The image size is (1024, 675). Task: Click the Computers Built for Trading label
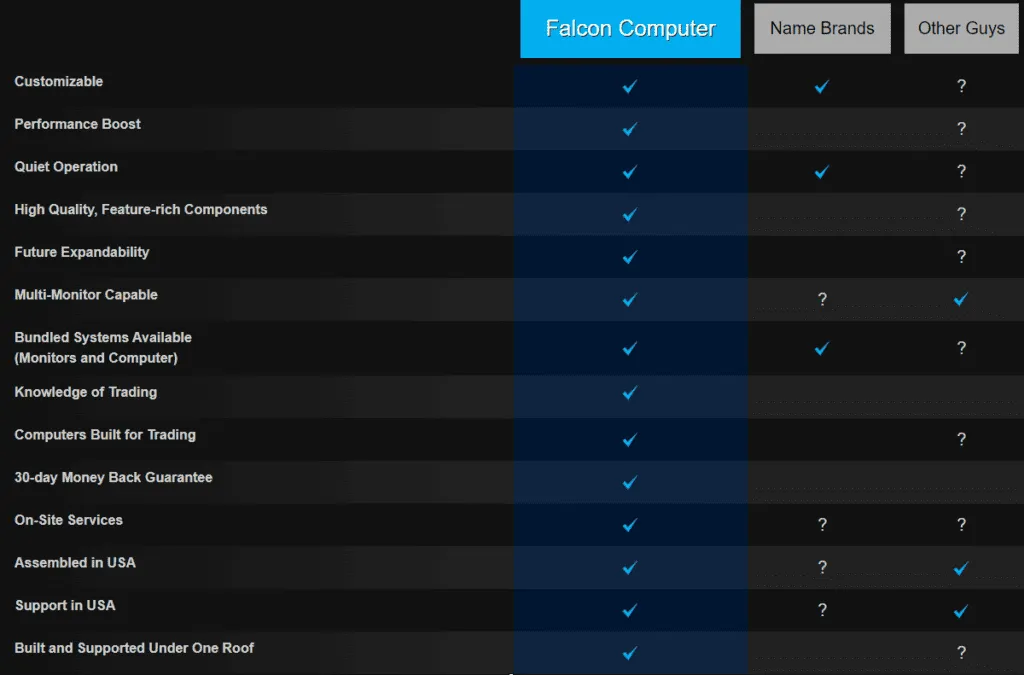point(105,435)
